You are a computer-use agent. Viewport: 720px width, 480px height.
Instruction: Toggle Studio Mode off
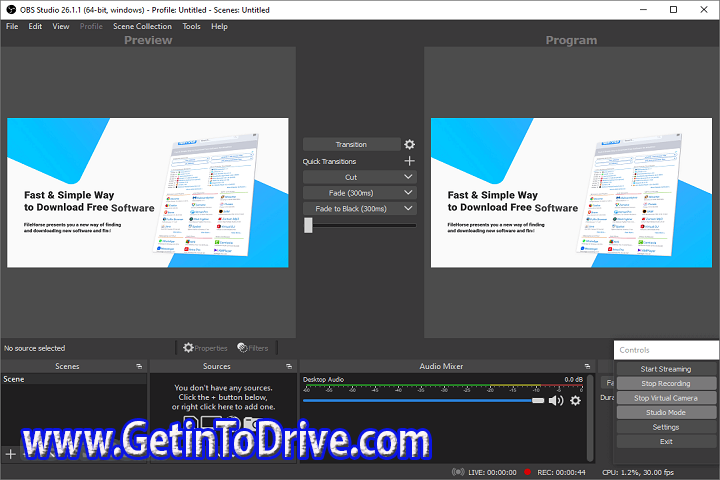(x=666, y=412)
